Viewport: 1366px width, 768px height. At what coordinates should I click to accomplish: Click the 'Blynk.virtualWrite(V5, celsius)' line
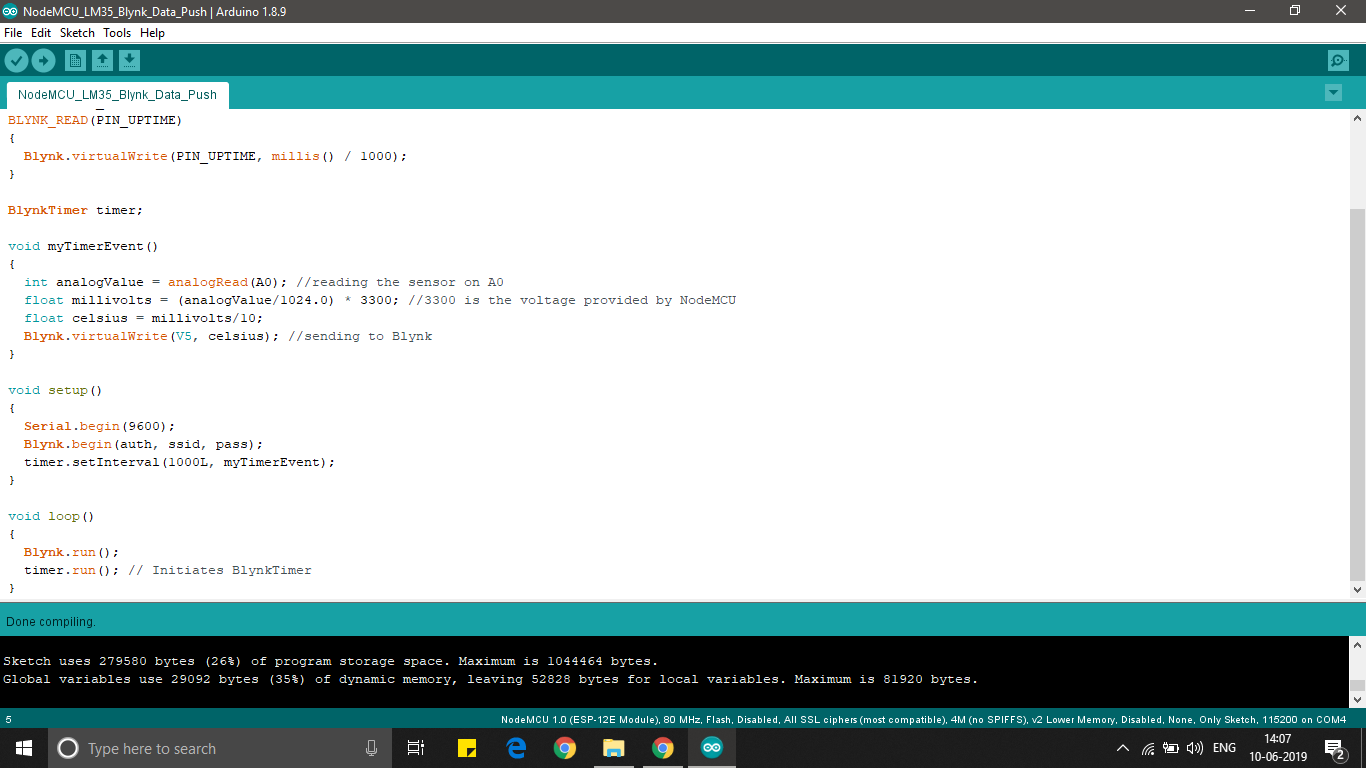[x=228, y=336]
